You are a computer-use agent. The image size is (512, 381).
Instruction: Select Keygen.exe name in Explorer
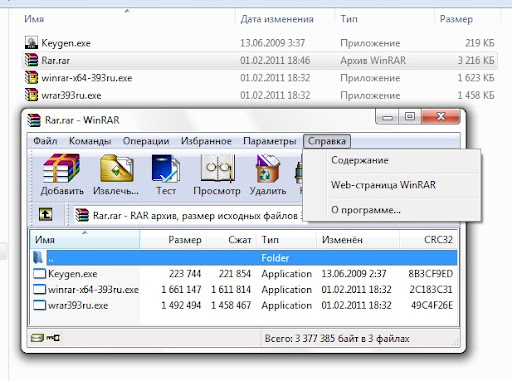click(x=66, y=43)
